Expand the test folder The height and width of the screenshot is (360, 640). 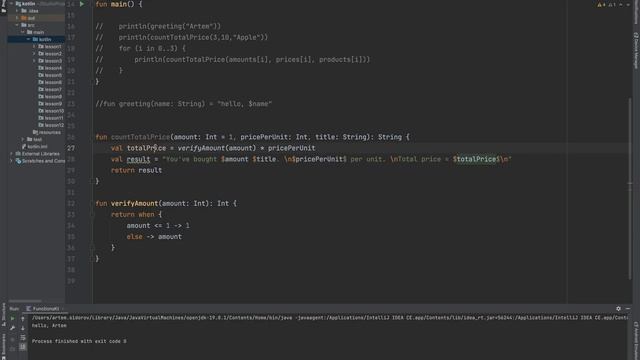coord(23,139)
